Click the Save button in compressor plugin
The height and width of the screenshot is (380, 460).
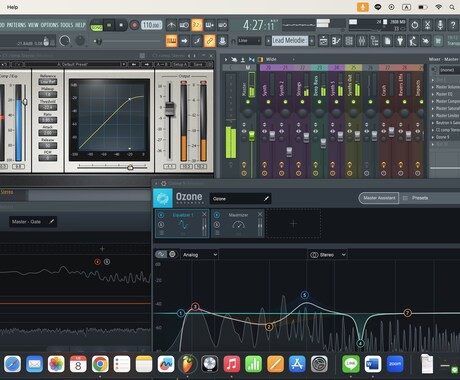coord(198,64)
